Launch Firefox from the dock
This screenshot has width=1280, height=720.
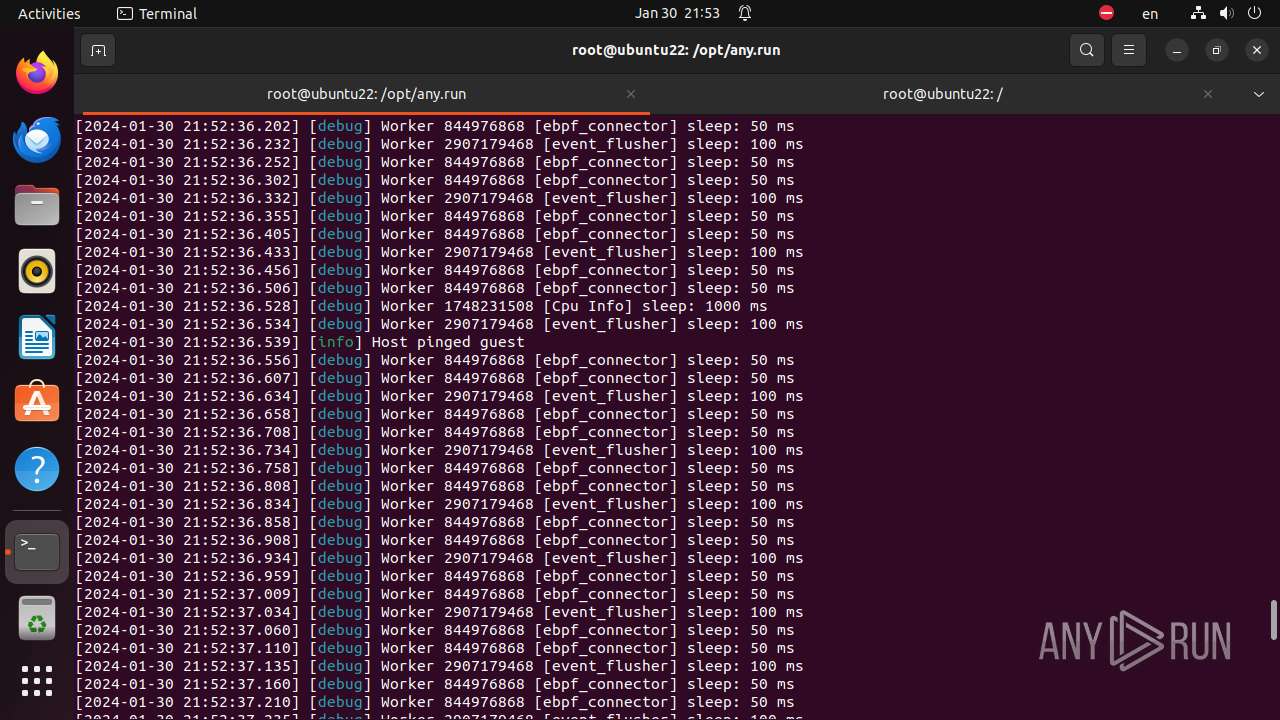pyautogui.click(x=37, y=73)
